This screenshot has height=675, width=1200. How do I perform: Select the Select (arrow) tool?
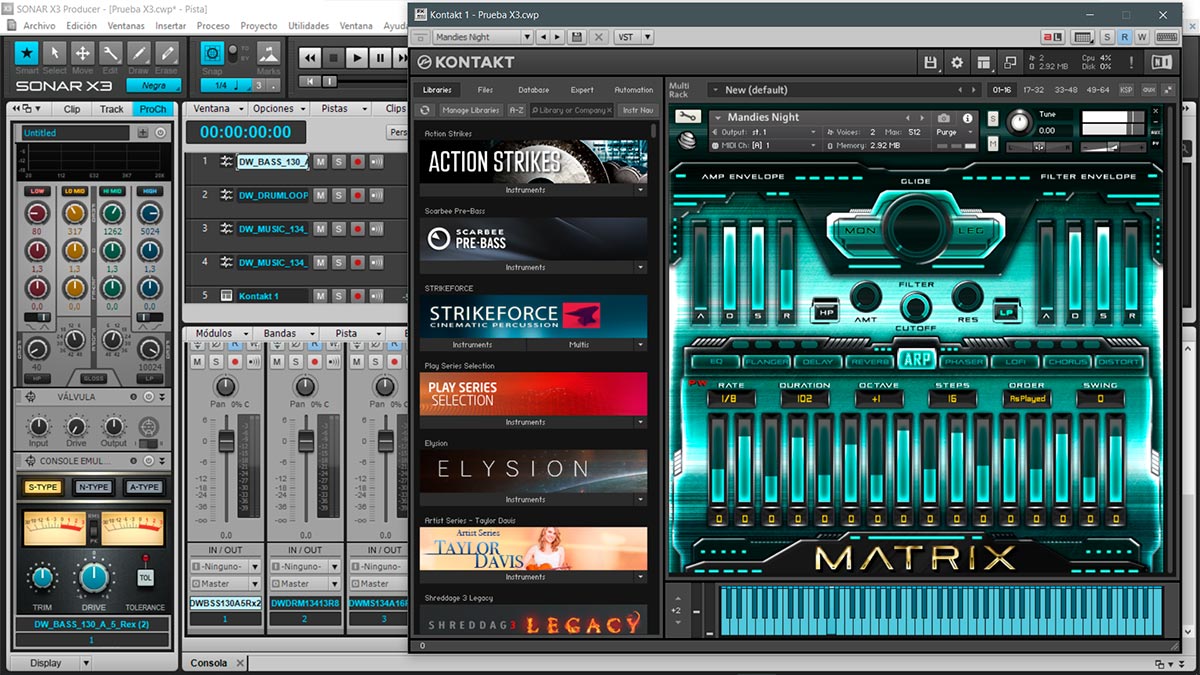(55, 53)
